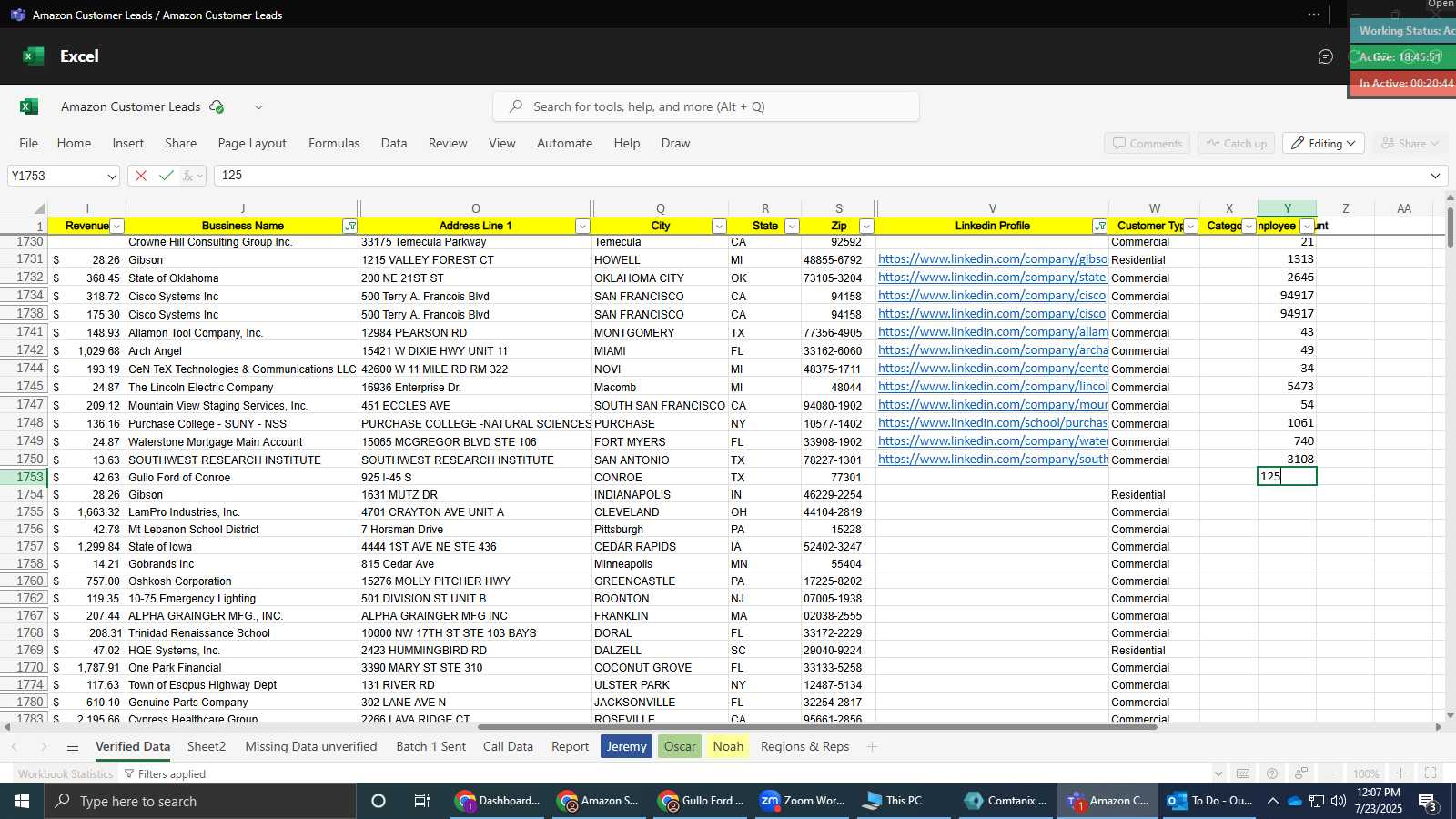1456x819 pixels.
Task: Open the Draw ribbon tab
Action: click(x=675, y=143)
